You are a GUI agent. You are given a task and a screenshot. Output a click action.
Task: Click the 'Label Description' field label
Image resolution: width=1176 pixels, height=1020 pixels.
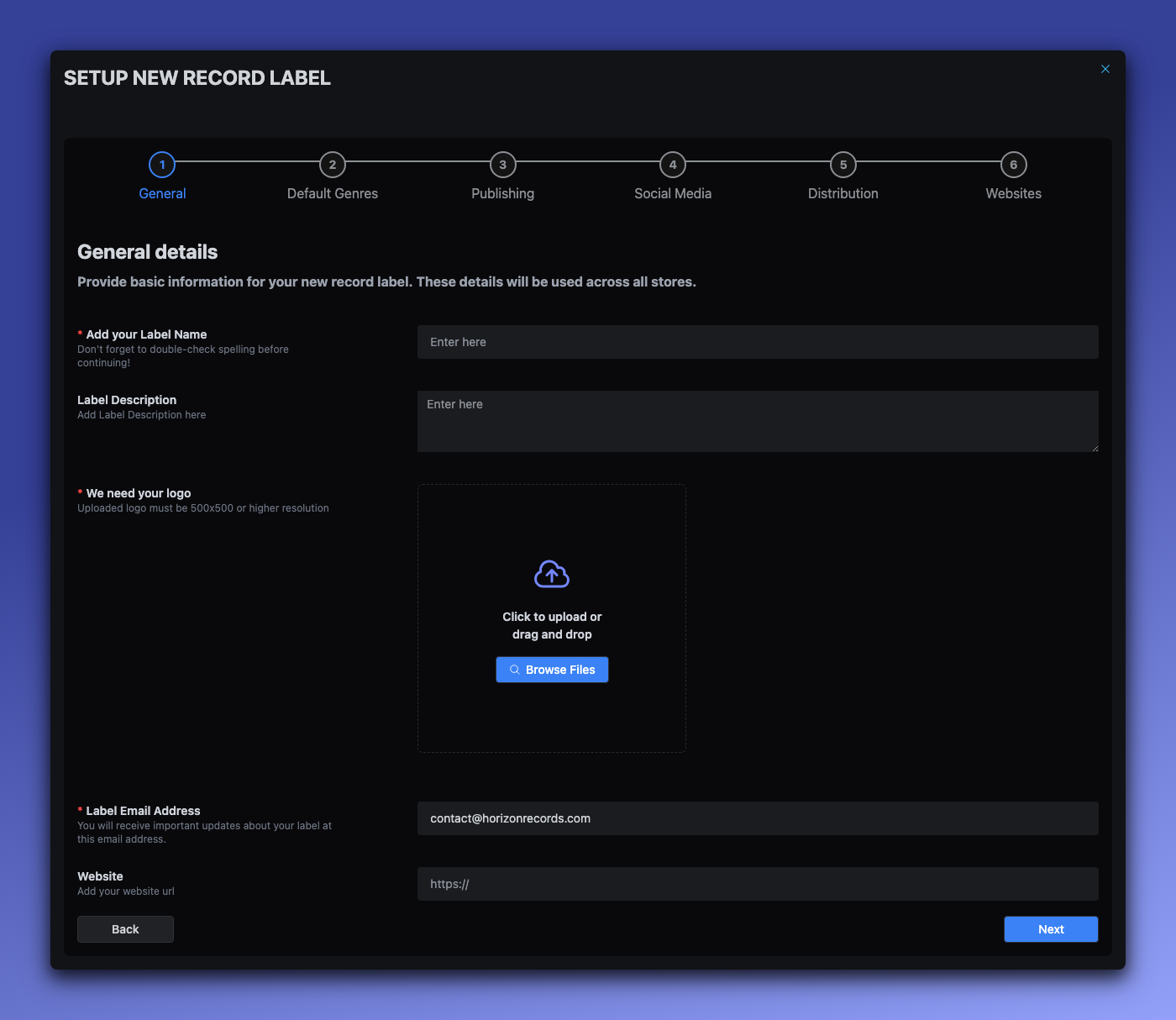point(127,400)
